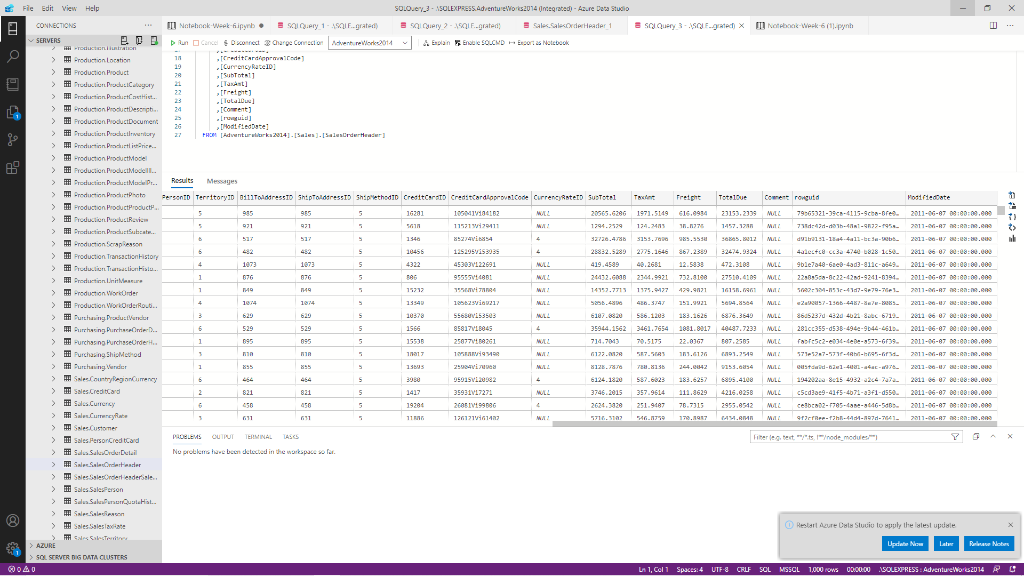
Task: Save query results as Excel
Action: 1012,206
